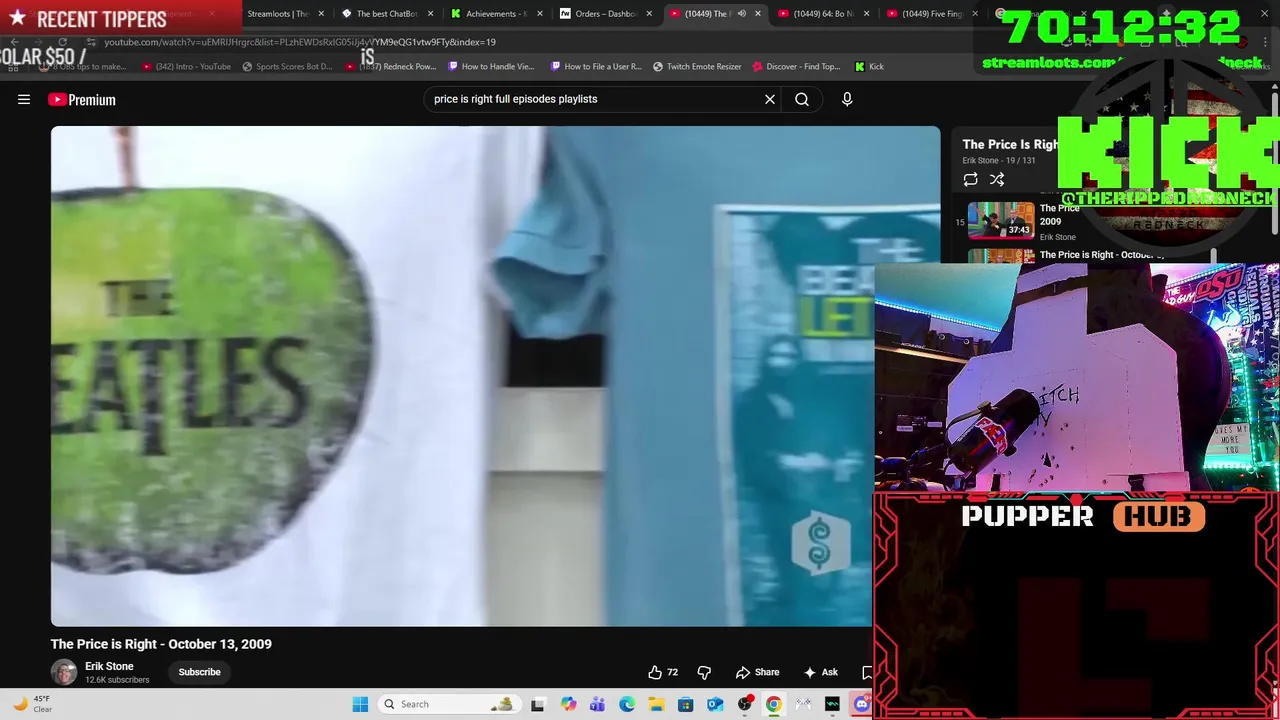Open Microsoft Store from the taskbar
This screenshot has height=720, width=1280.
[x=685, y=704]
